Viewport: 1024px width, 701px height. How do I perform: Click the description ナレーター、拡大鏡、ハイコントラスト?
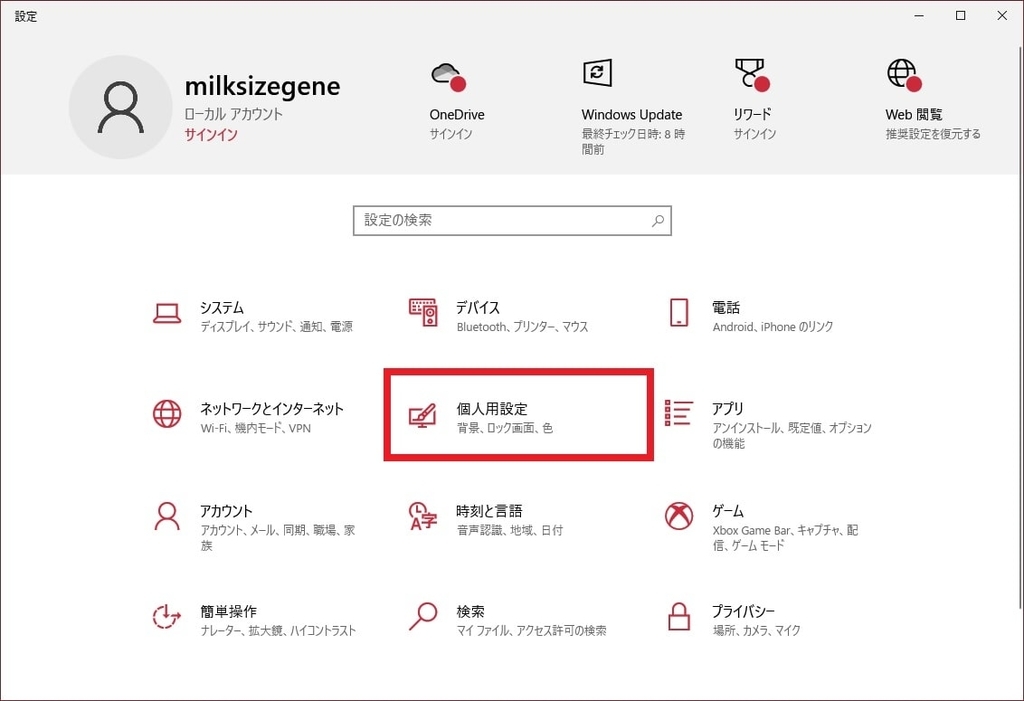click(278, 631)
